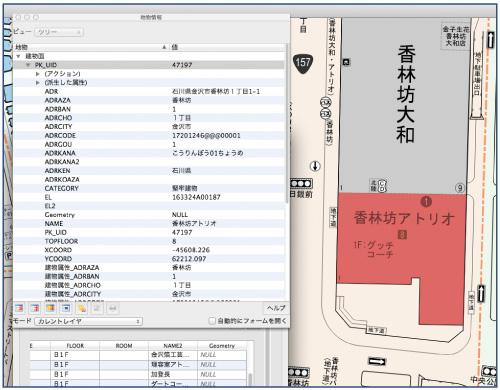Click the circled 9 marker on gray building

click(460, 188)
